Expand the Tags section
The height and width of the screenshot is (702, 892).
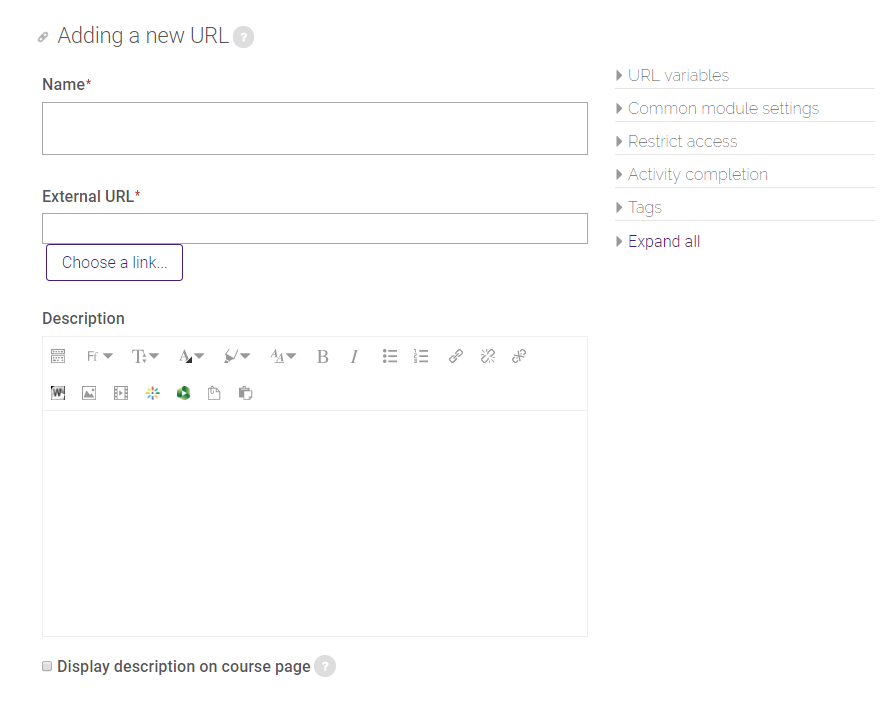coord(639,207)
